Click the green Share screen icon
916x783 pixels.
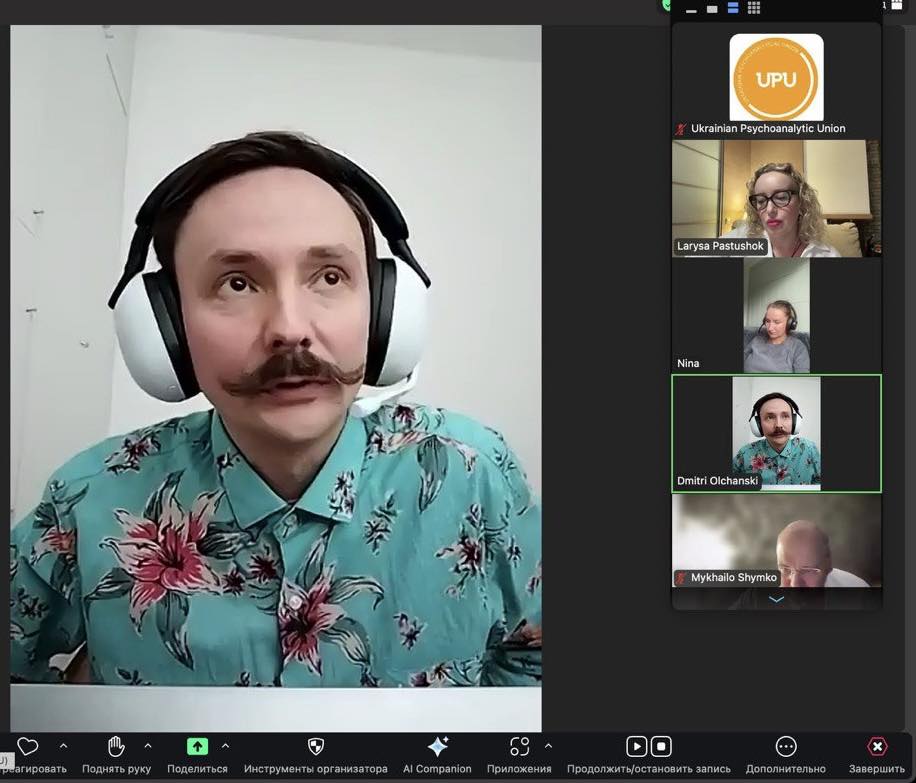pos(197,746)
